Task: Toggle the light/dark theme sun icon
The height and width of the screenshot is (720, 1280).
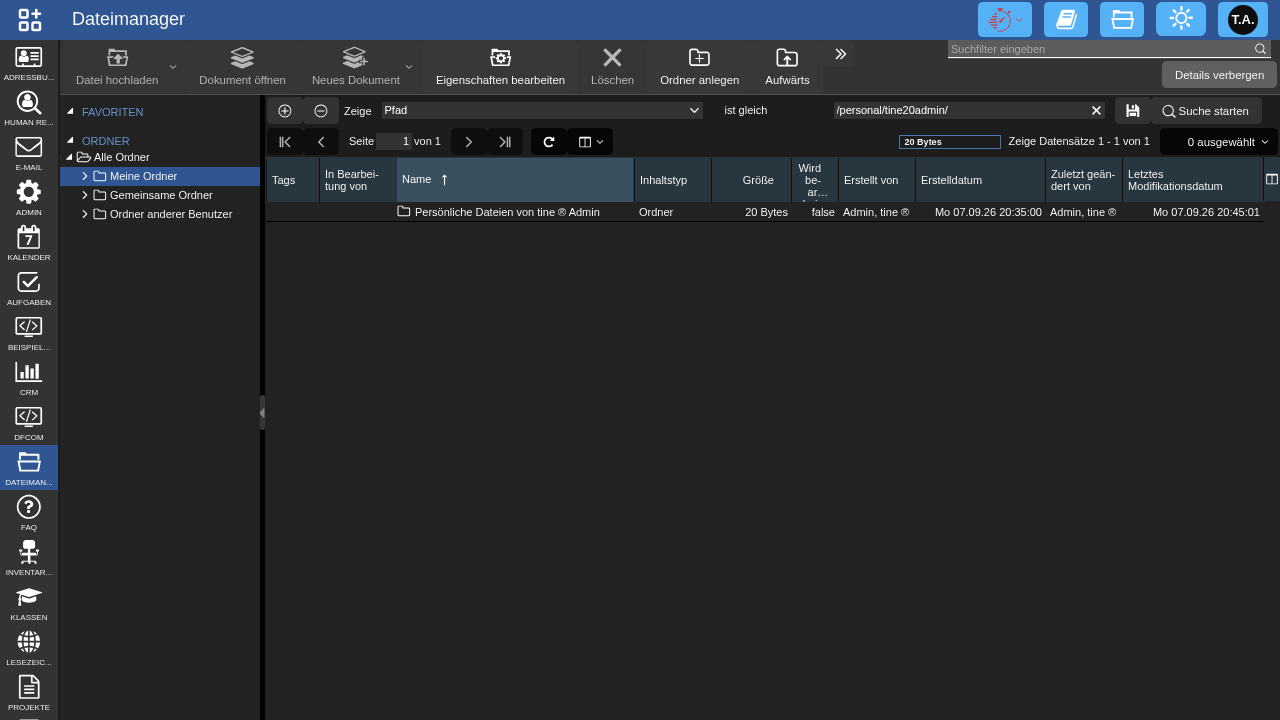Action: click(1181, 19)
